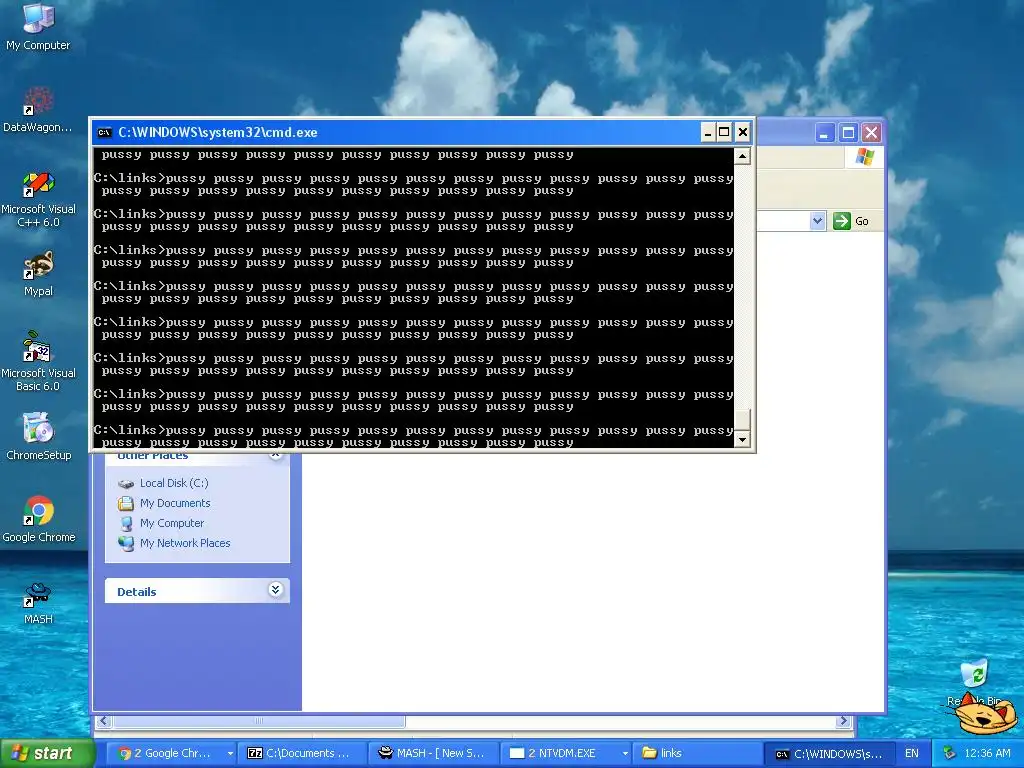Collapse the Other Places panel
Screen dimensions: 1024x768
pos(275,455)
